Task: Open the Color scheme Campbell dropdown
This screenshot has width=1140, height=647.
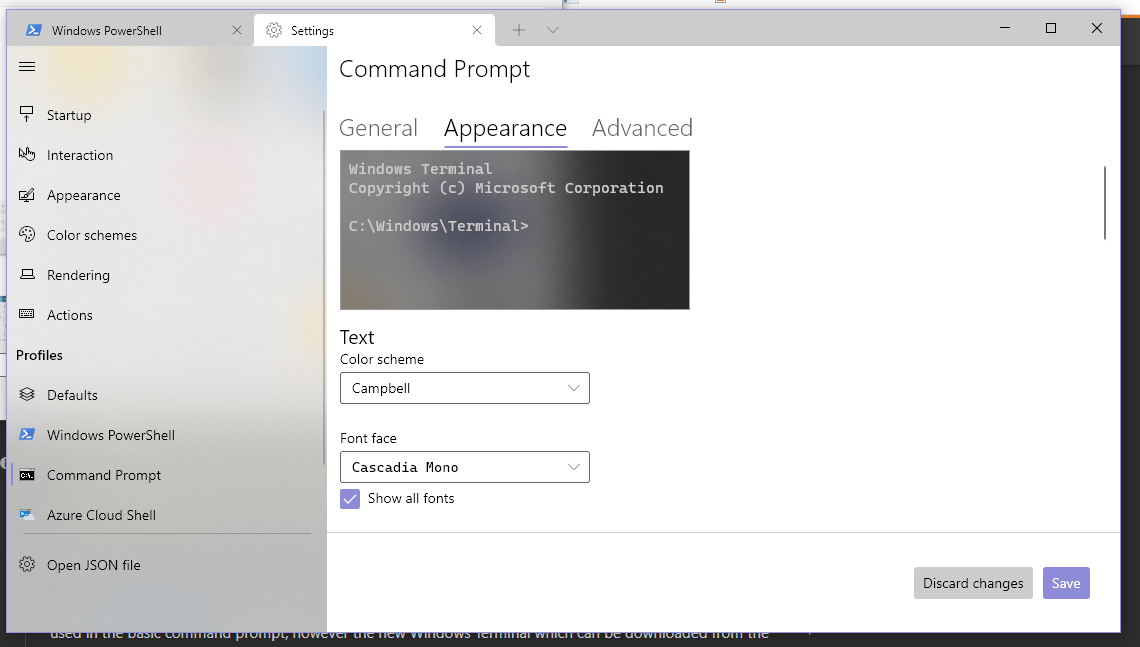Action: 465,388
